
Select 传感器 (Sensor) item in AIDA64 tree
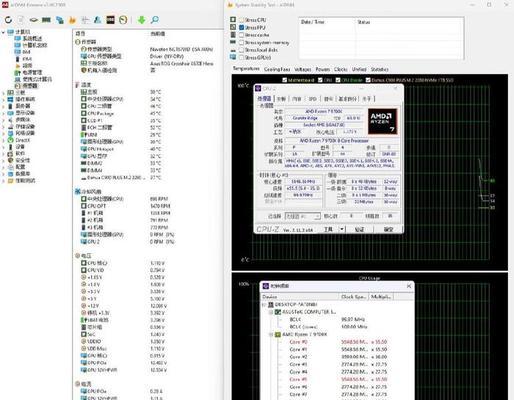coord(26,86)
